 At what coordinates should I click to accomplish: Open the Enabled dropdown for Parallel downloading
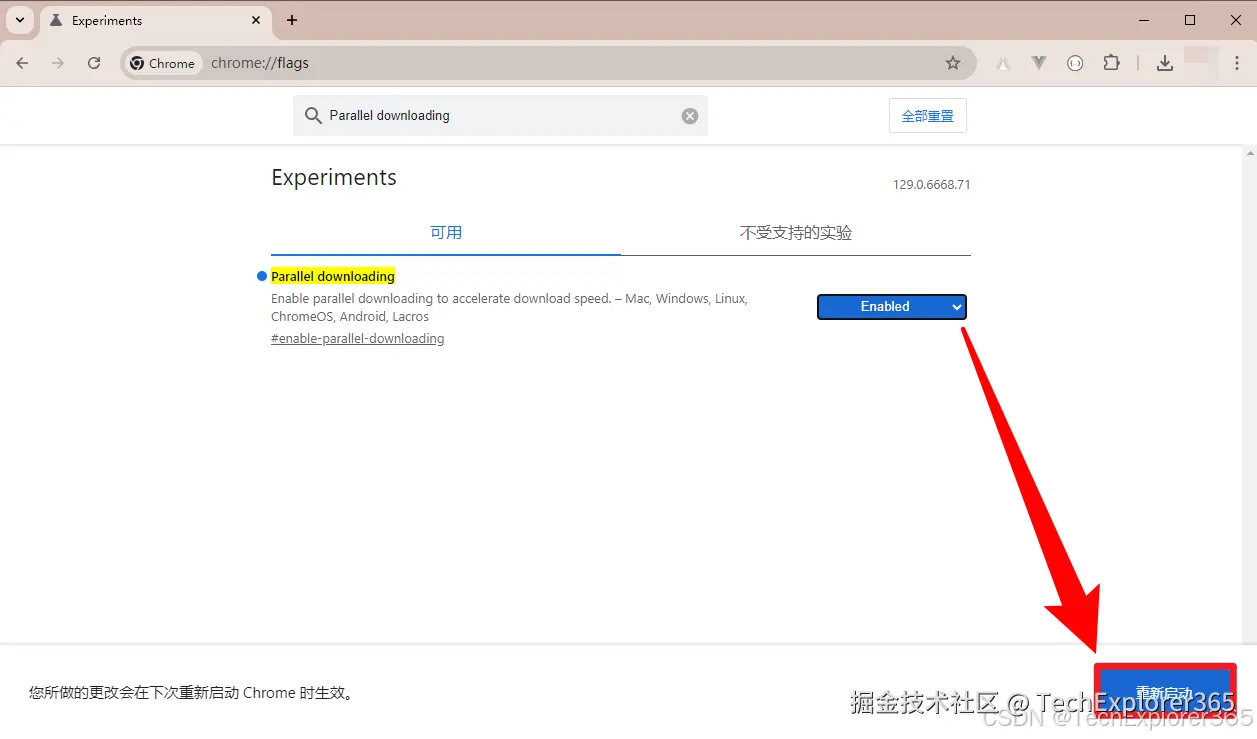click(x=892, y=307)
